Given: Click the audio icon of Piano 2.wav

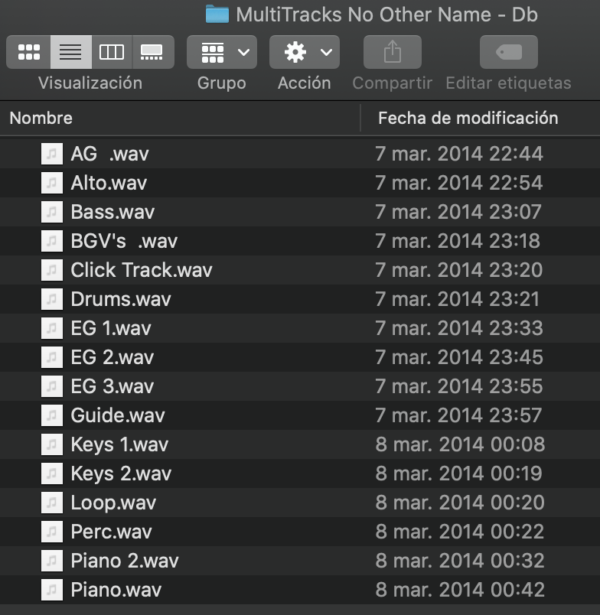Looking at the screenshot, I should [x=52, y=560].
